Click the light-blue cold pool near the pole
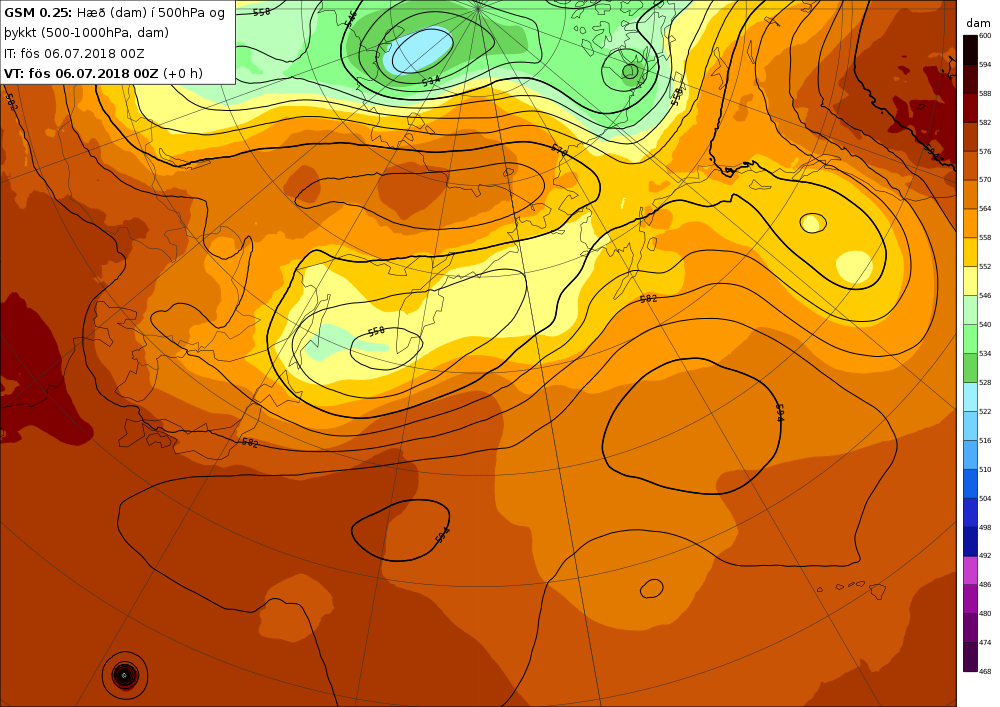Image resolution: width=1000 pixels, height=707 pixels. pos(418,50)
